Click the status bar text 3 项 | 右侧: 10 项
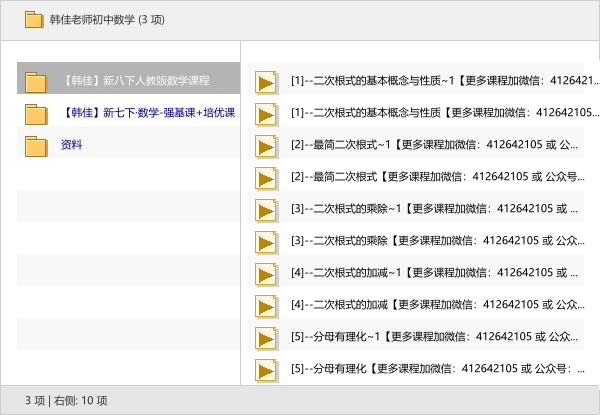 [x=66, y=400]
